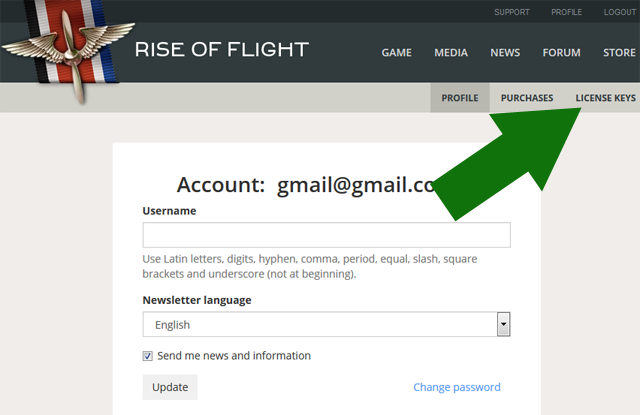640x415 pixels.
Task: Switch to the PURCHASES tab
Action: (527, 98)
